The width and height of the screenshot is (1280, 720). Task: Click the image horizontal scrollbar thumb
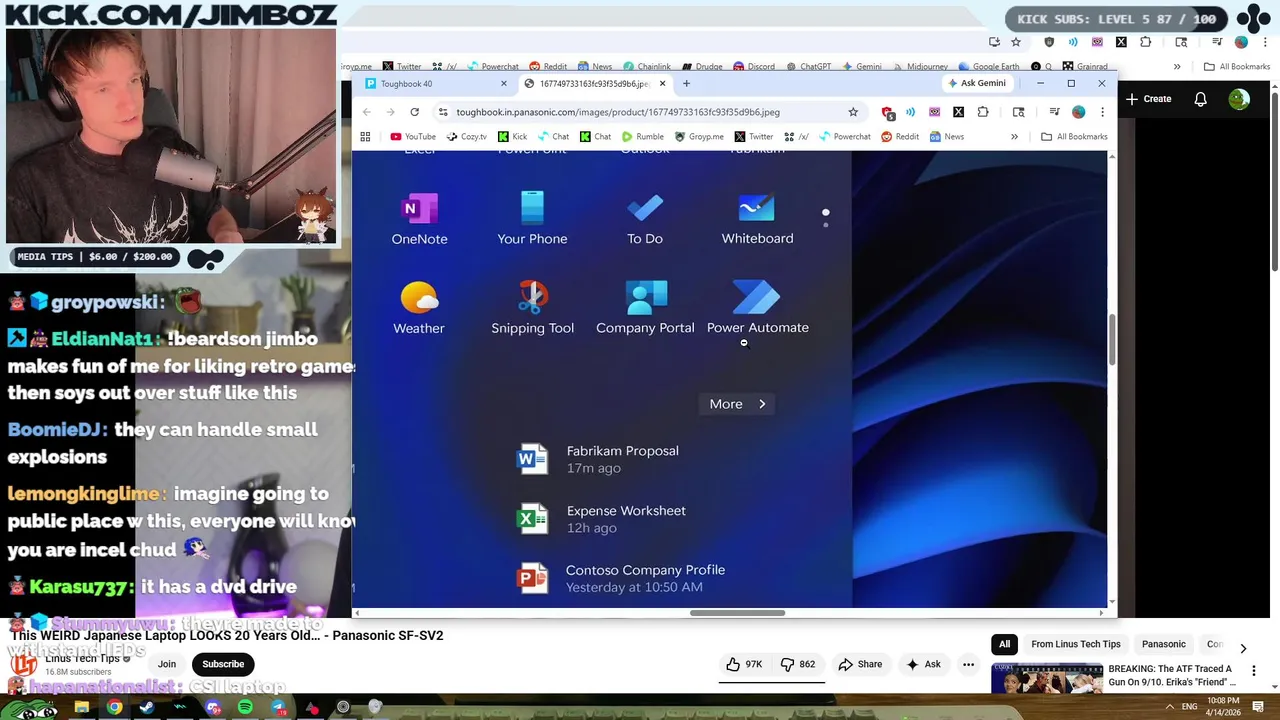[x=737, y=613]
